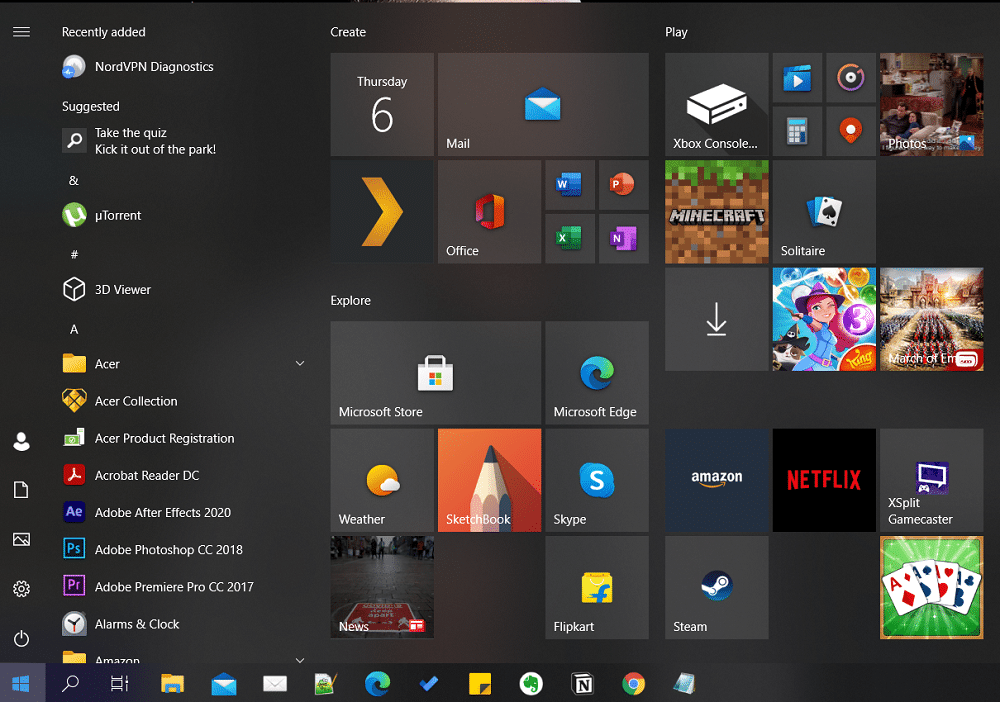The image size is (1000, 702).
Task: Open the Calculator tile
Action: tap(797, 131)
